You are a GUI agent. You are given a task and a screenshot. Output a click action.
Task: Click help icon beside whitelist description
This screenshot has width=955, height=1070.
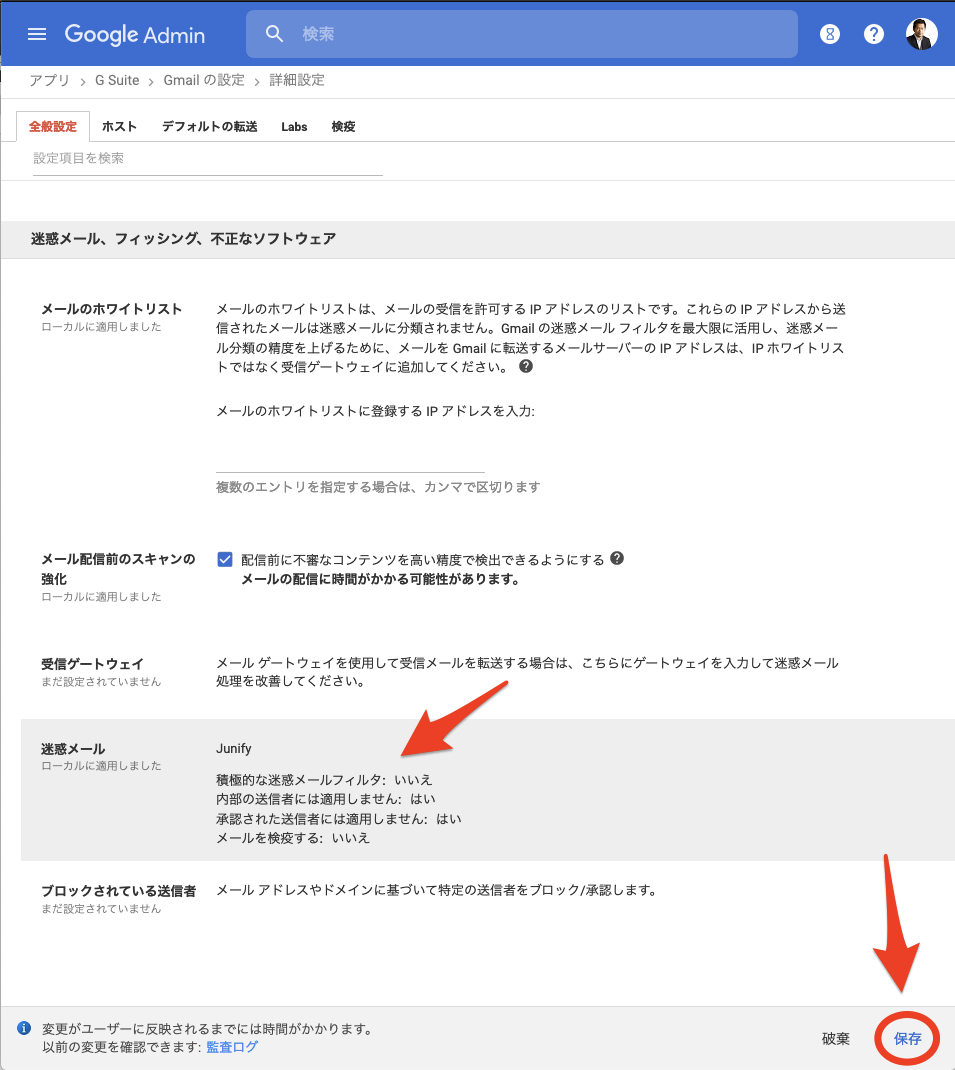click(x=526, y=367)
